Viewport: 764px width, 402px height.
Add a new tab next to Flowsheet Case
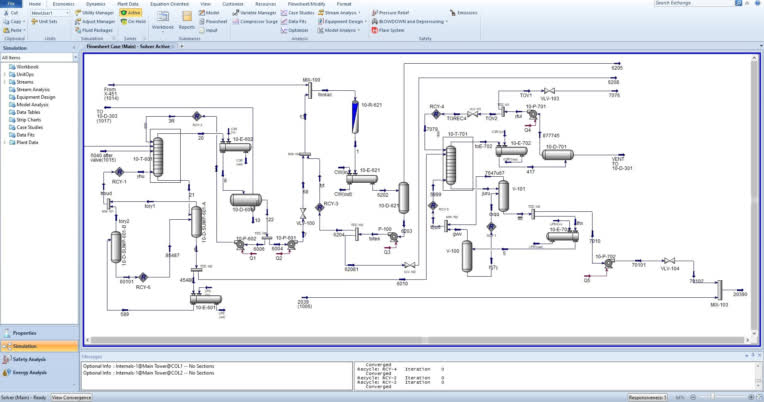pos(182,46)
